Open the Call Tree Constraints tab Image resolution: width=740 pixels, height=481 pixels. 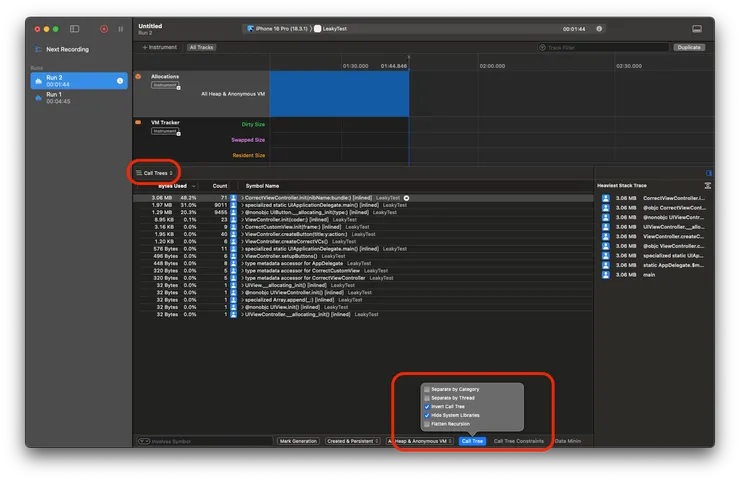pyautogui.click(x=519, y=440)
